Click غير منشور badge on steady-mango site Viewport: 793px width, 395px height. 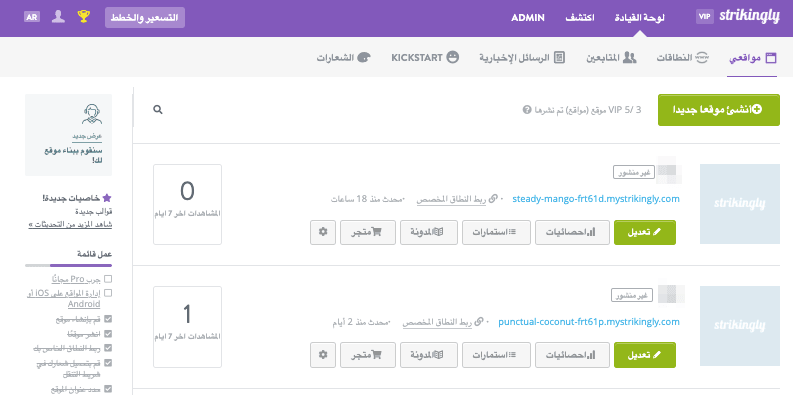click(634, 172)
